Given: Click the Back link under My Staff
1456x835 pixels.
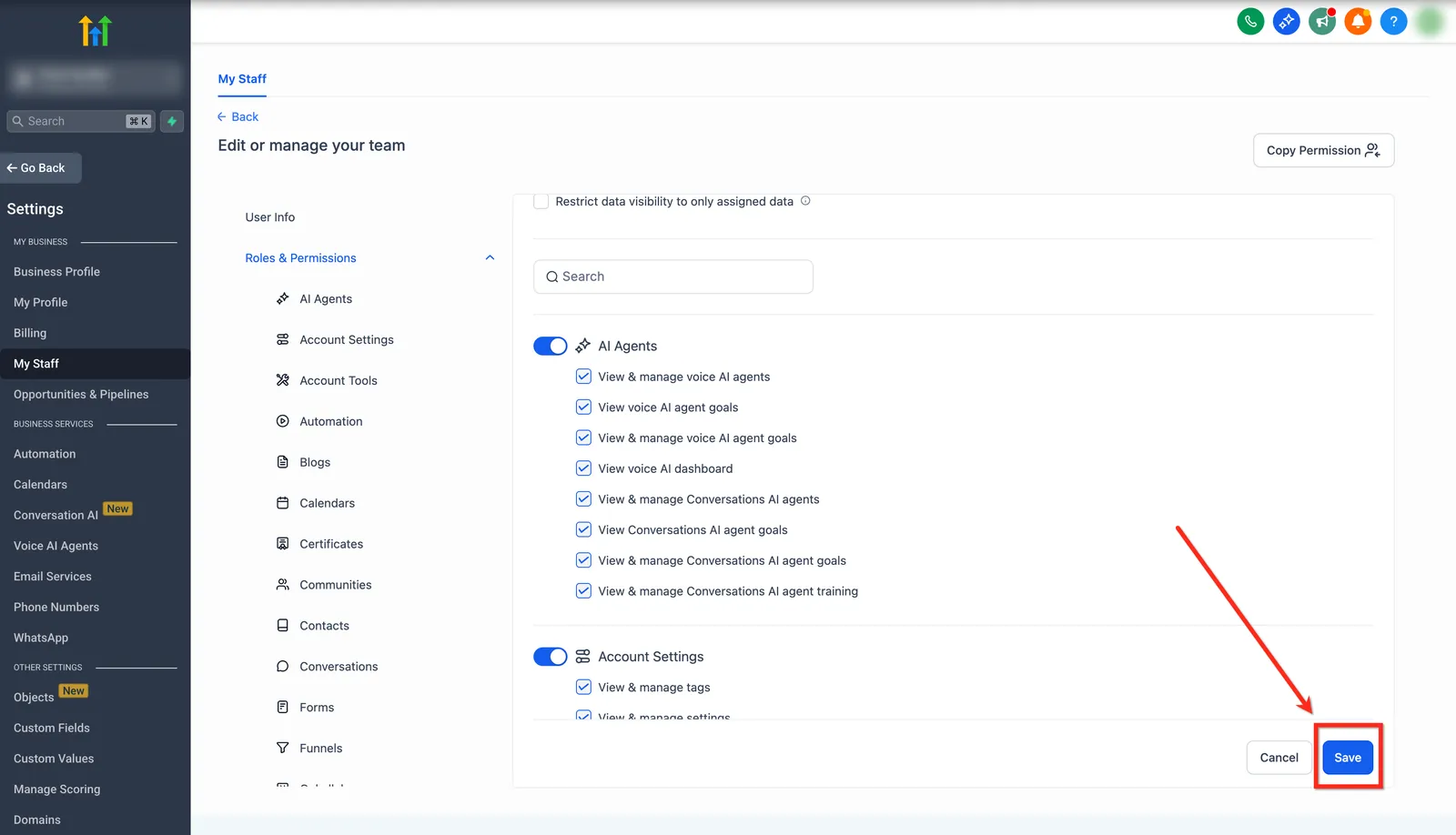Looking at the screenshot, I should point(238,116).
